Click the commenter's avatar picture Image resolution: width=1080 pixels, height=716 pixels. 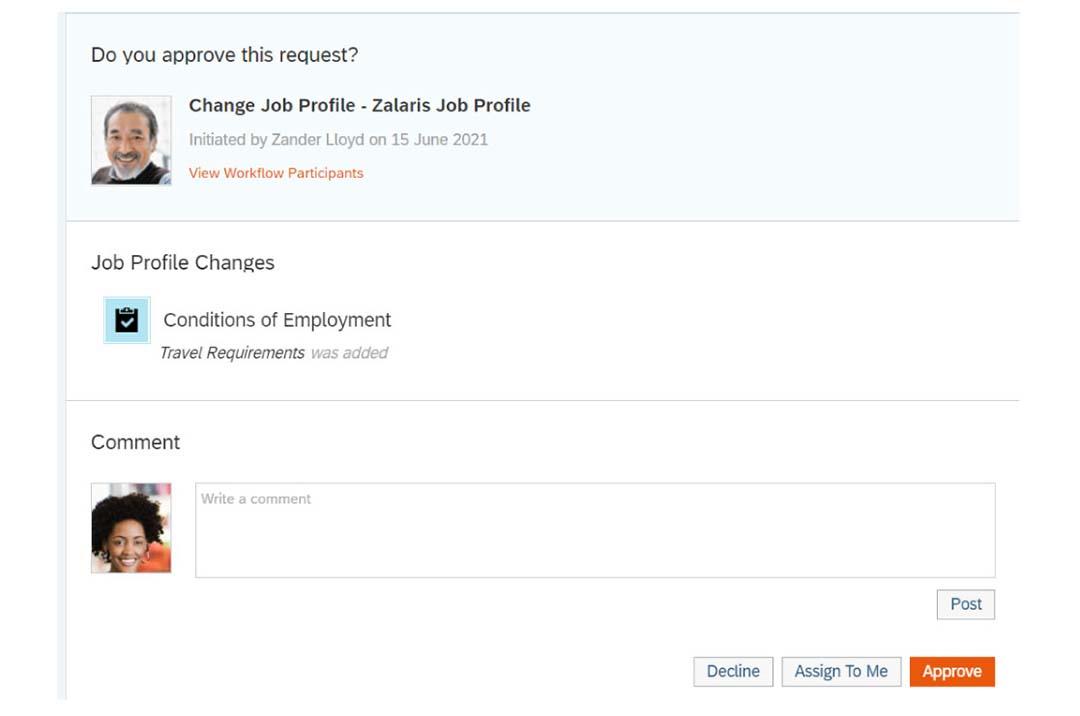tap(131, 528)
